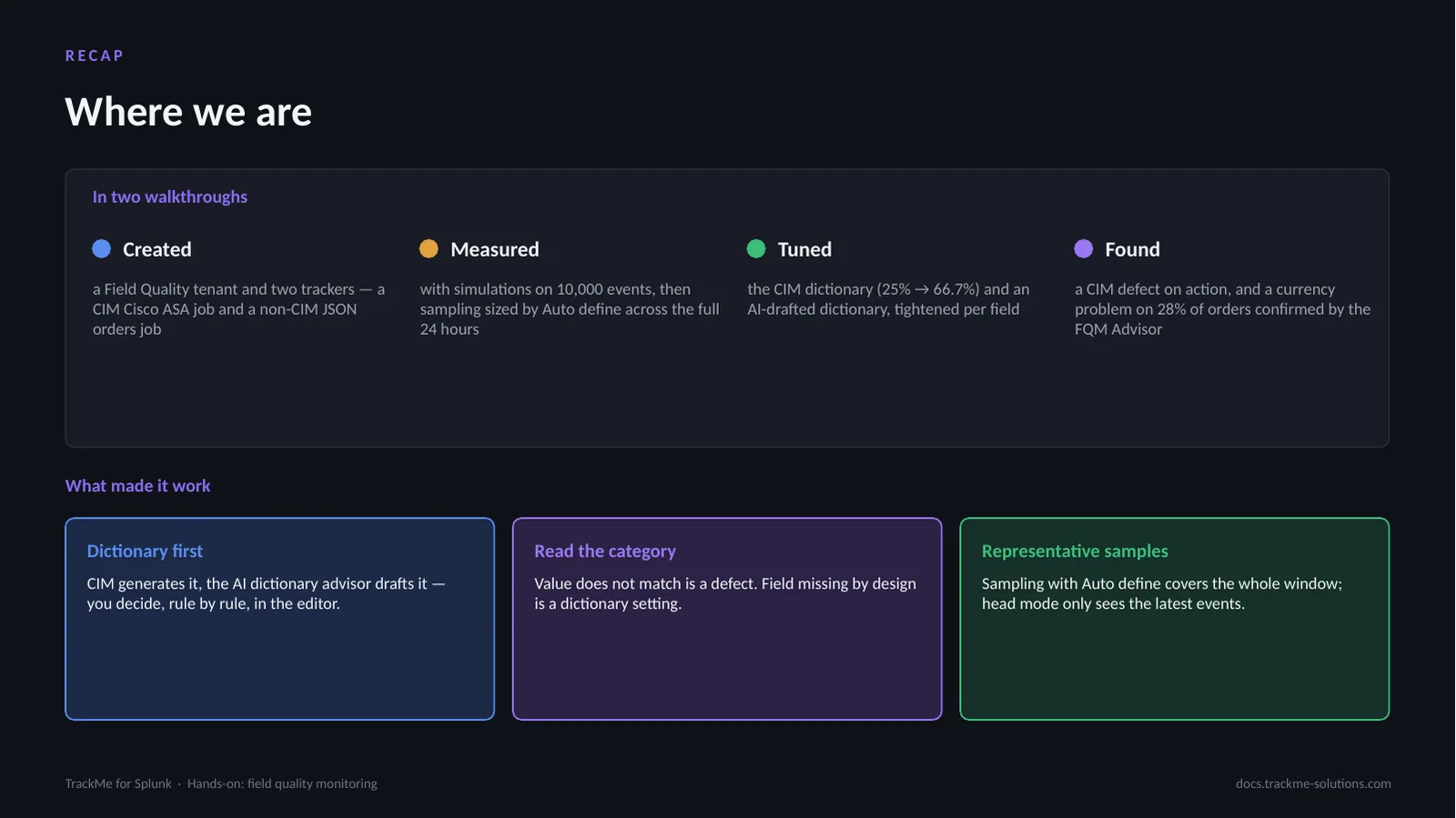This screenshot has height=818, width=1456.
Task: Click the CIM Cisco ASA job description
Action: (239, 309)
